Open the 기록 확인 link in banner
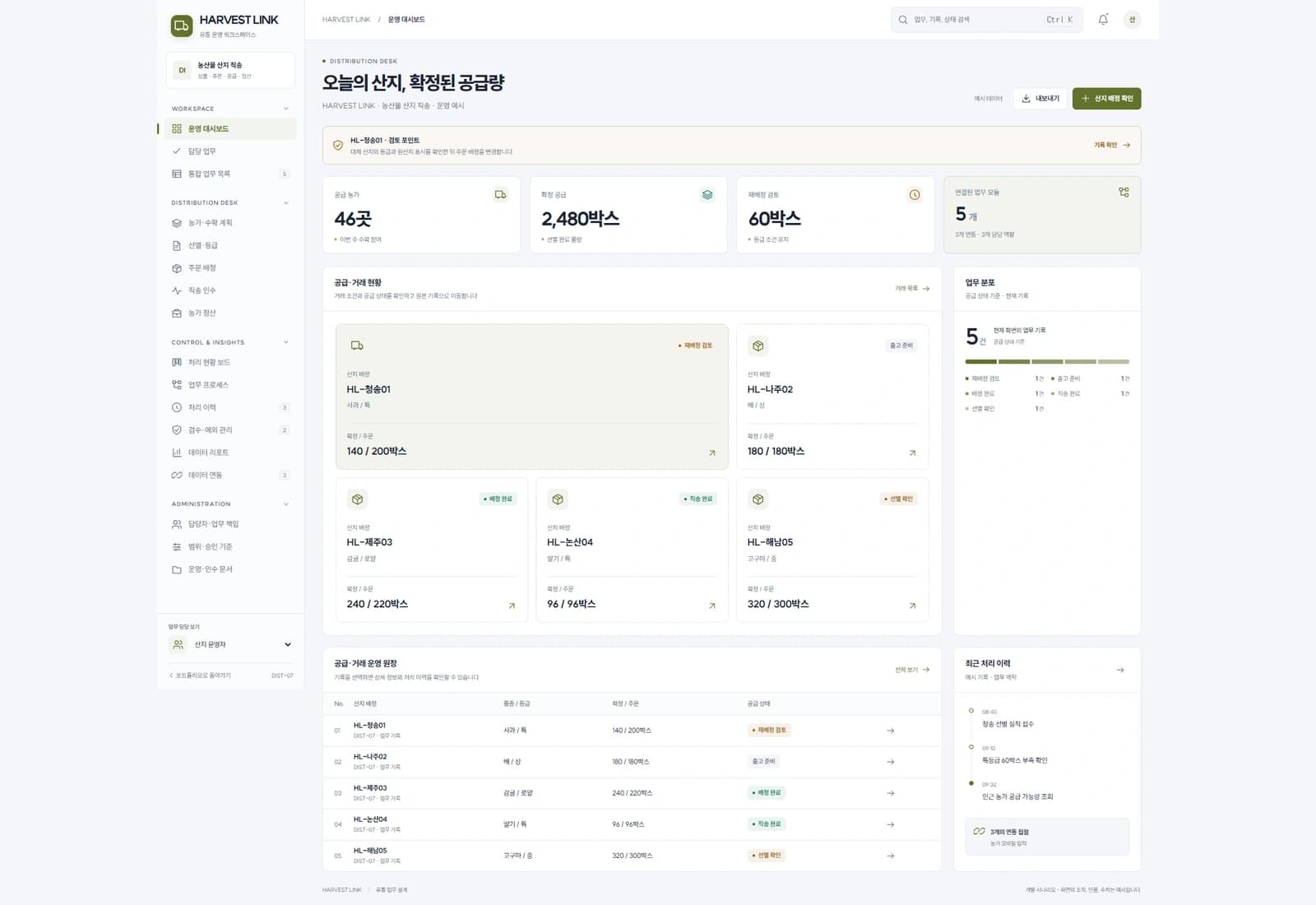Image resolution: width=1316 pixels, height=905 pixels. 1112,145
